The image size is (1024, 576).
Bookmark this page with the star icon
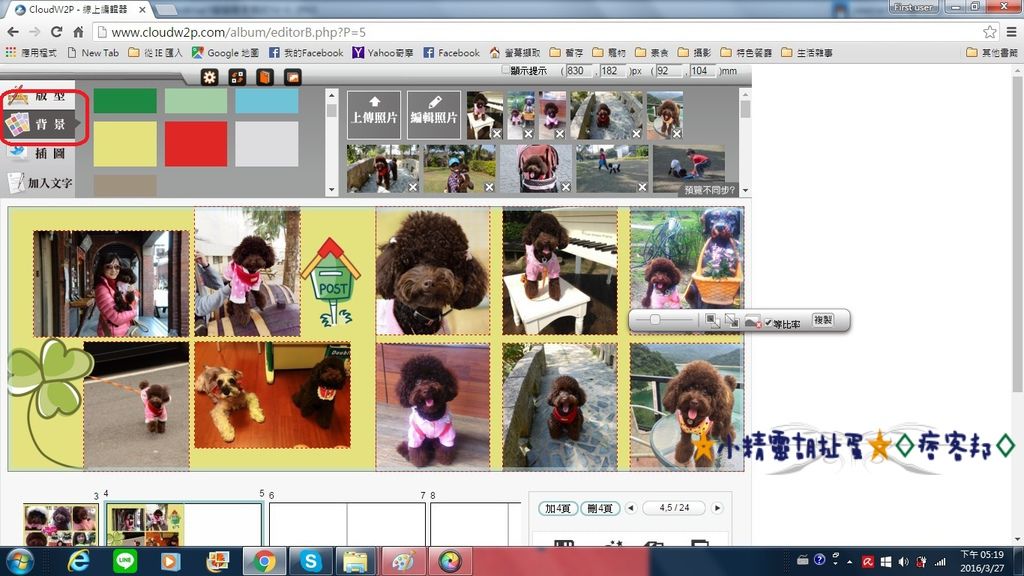(x=989, y=32)
